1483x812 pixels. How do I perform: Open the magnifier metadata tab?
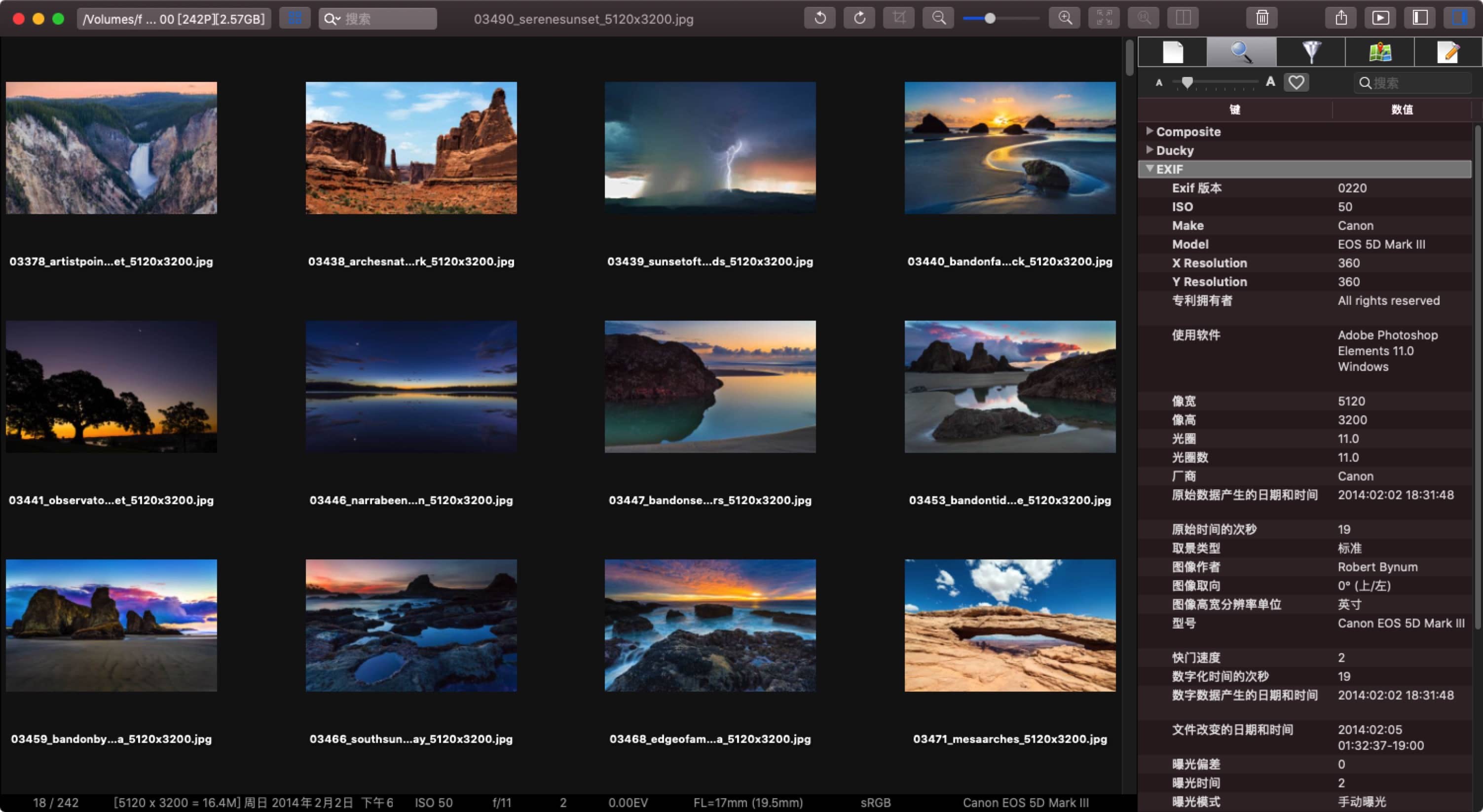(1242, 52)
